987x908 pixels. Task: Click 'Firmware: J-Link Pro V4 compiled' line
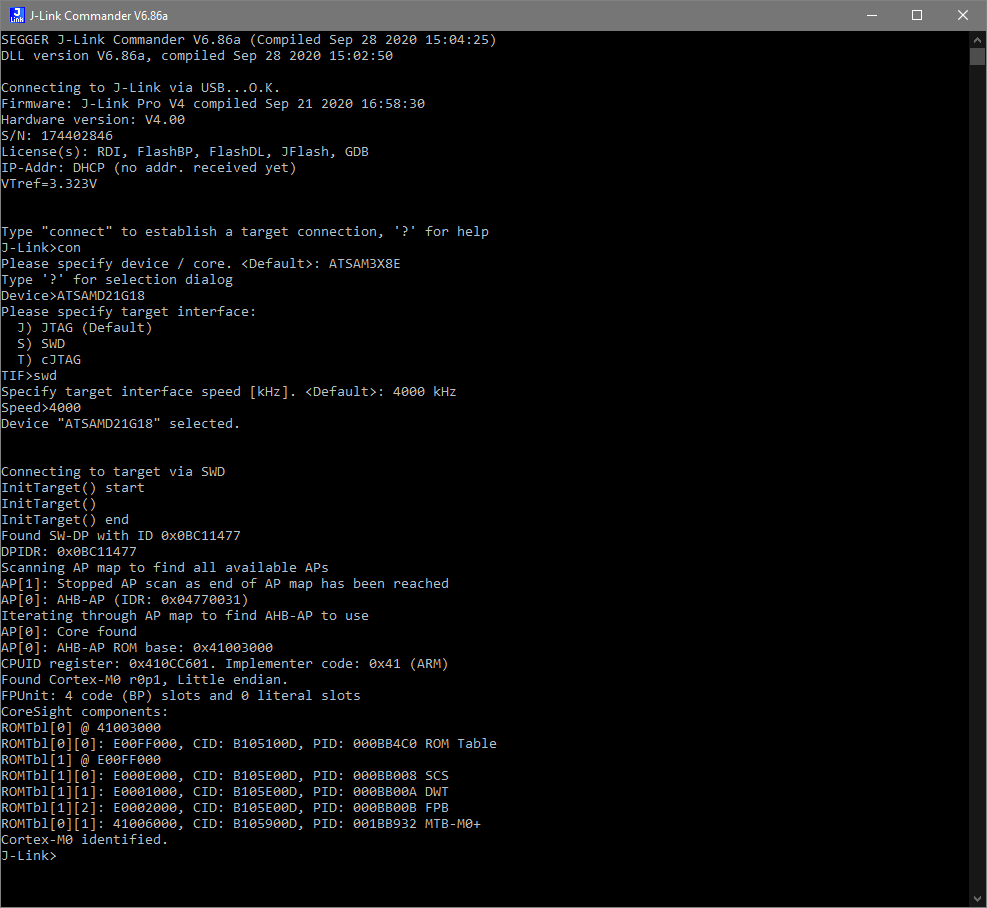click(x=213, y=104)
